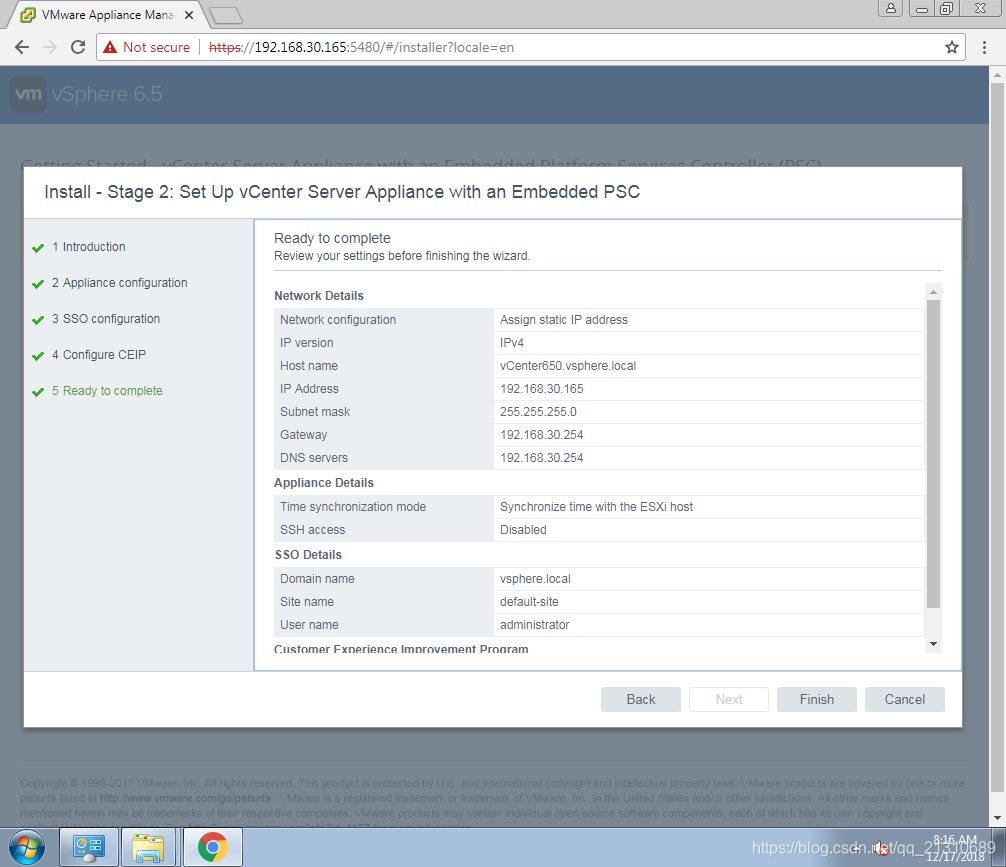Bookmark this page with the star icon

coord(951,47)
